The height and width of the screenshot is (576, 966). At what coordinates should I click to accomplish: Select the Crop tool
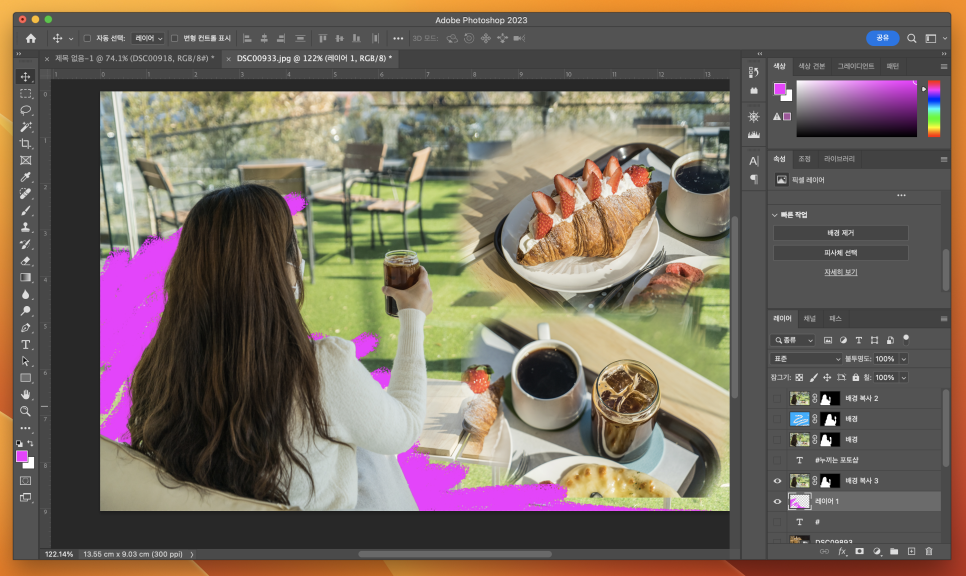pos(25,144)
